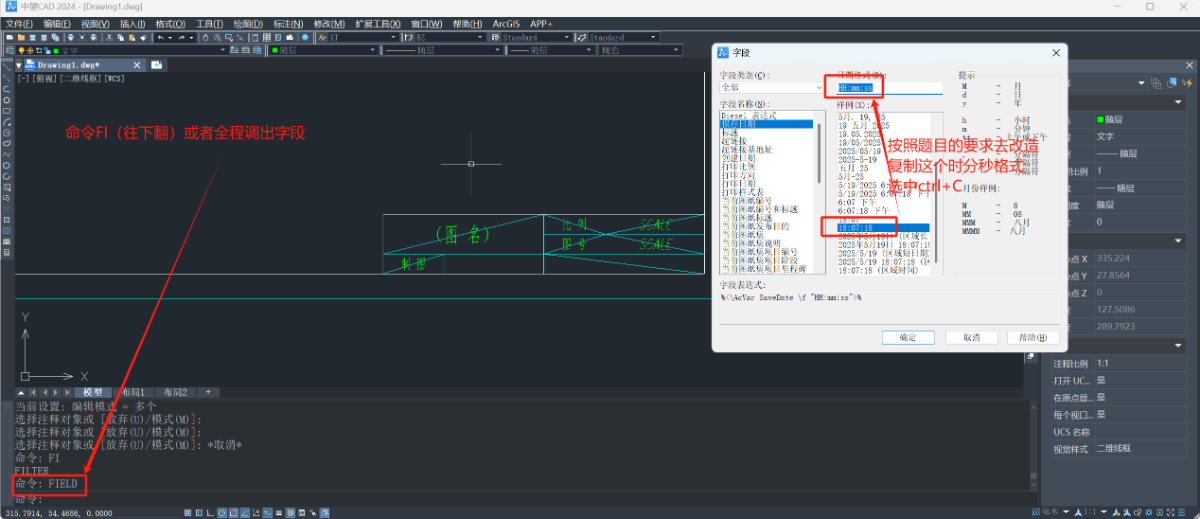Click the Undo arrow in the toolbar
The height and width of the screenshot is (519, 1200).
pos(160,37)
